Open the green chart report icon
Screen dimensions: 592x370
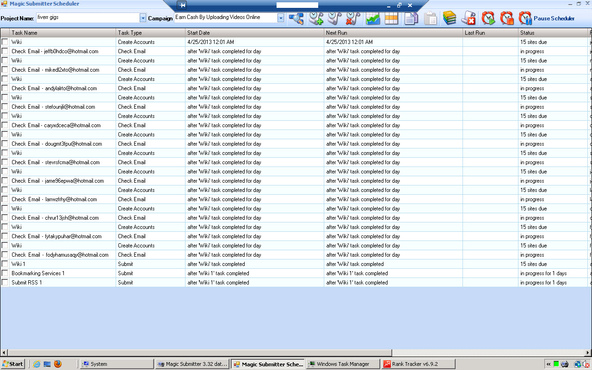[x=373, y=18]
